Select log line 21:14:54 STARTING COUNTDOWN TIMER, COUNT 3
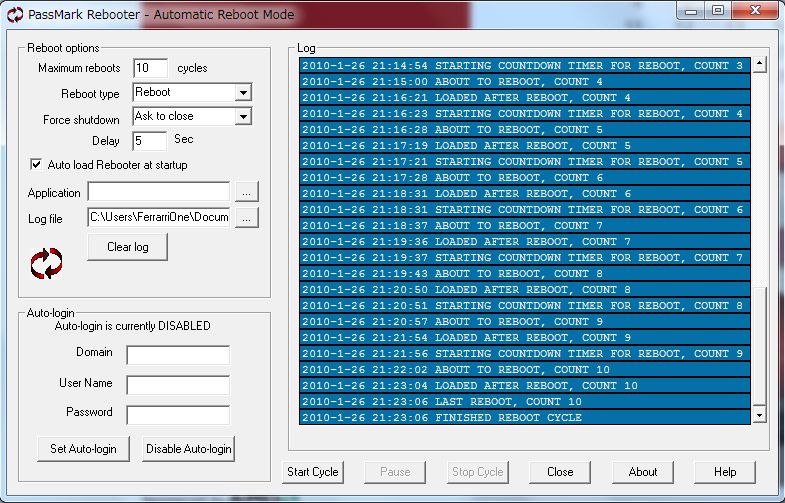Screen dimensions: 785x503 (525, 65)
